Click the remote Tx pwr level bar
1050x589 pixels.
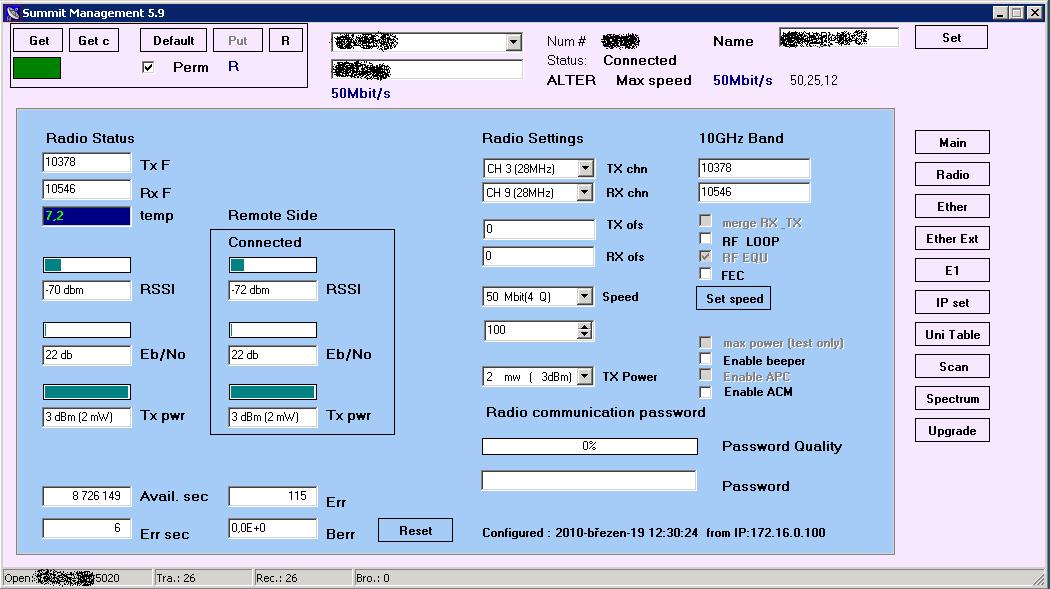(x=273, y=392)
